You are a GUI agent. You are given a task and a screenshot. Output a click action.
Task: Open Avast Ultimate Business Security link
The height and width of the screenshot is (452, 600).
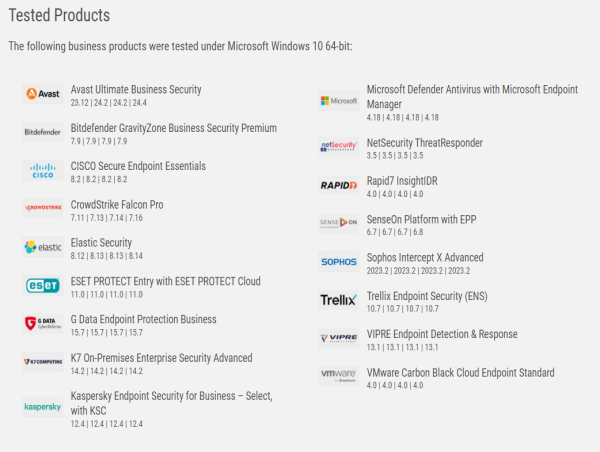coord(136,90)
